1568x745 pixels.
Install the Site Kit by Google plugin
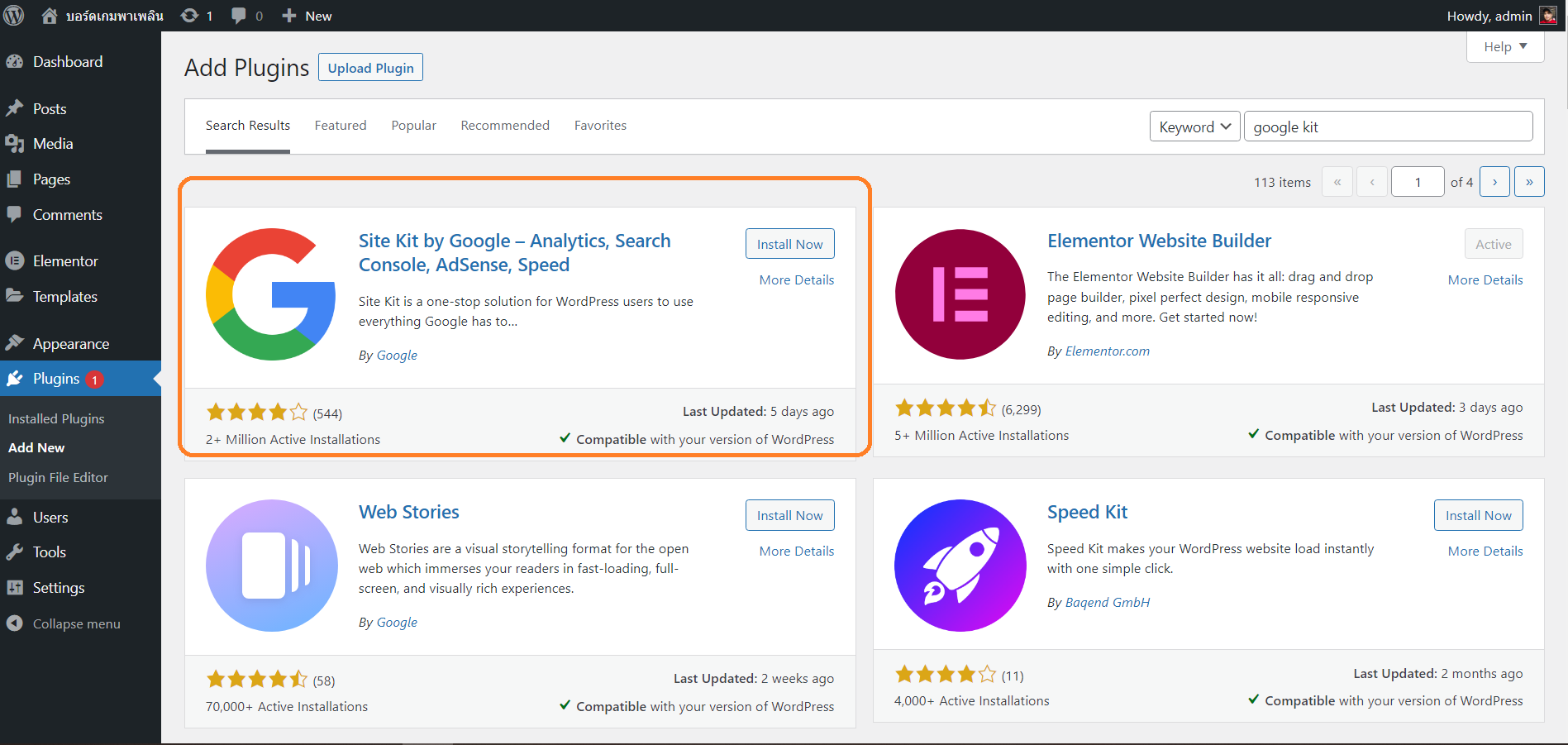point(789,244)
